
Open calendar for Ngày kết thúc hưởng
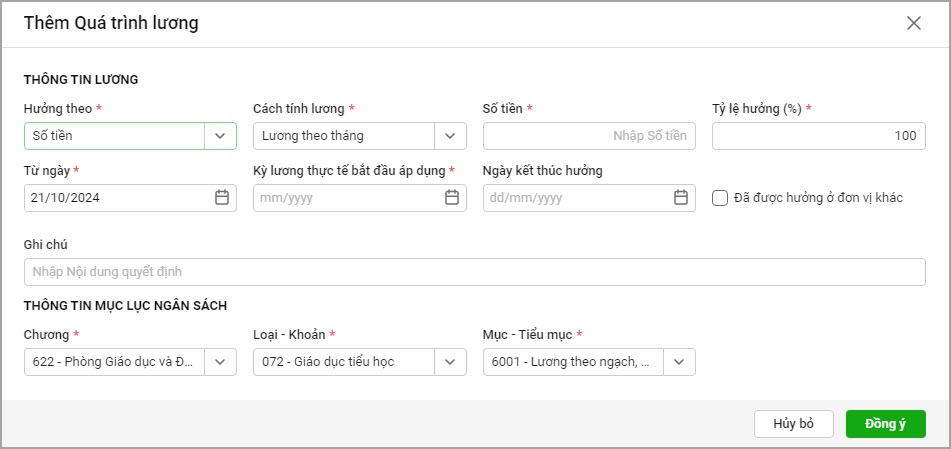[x=681, y=198]
